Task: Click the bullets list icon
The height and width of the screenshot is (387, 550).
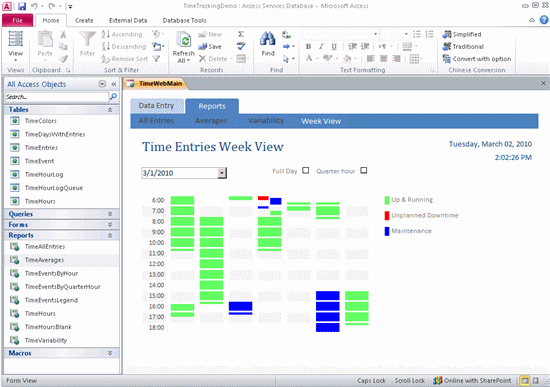Action: pyautogui.click(x=416, y=34)
